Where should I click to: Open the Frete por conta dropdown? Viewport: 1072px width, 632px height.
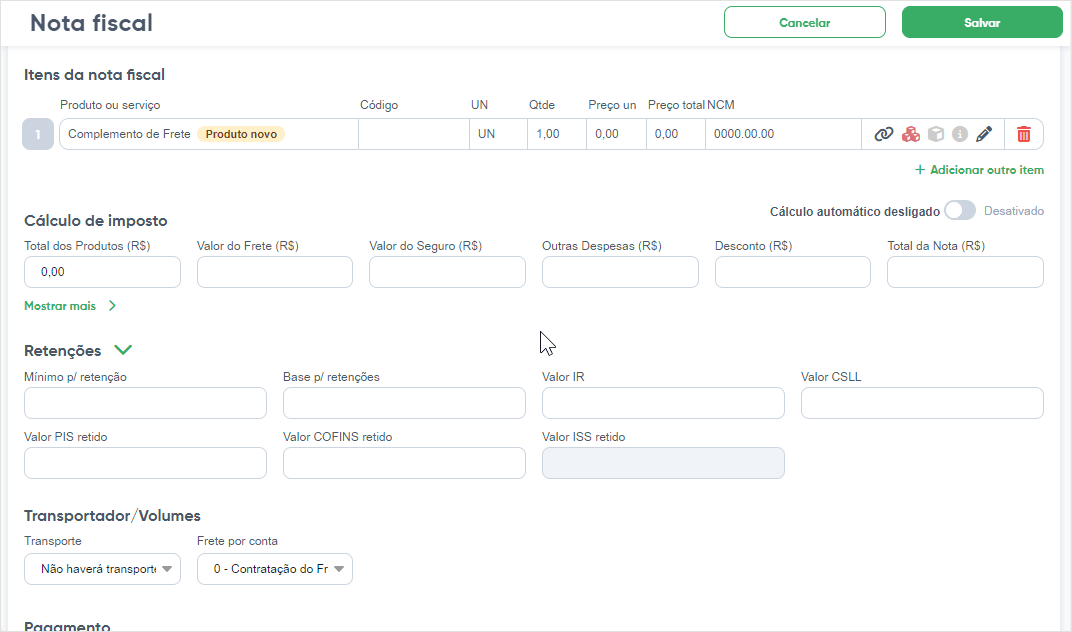point(275,569)
